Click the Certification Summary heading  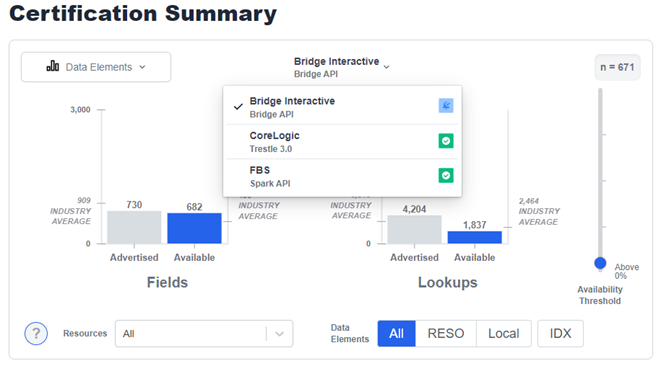pyautogui.click(x=143, y=13)
